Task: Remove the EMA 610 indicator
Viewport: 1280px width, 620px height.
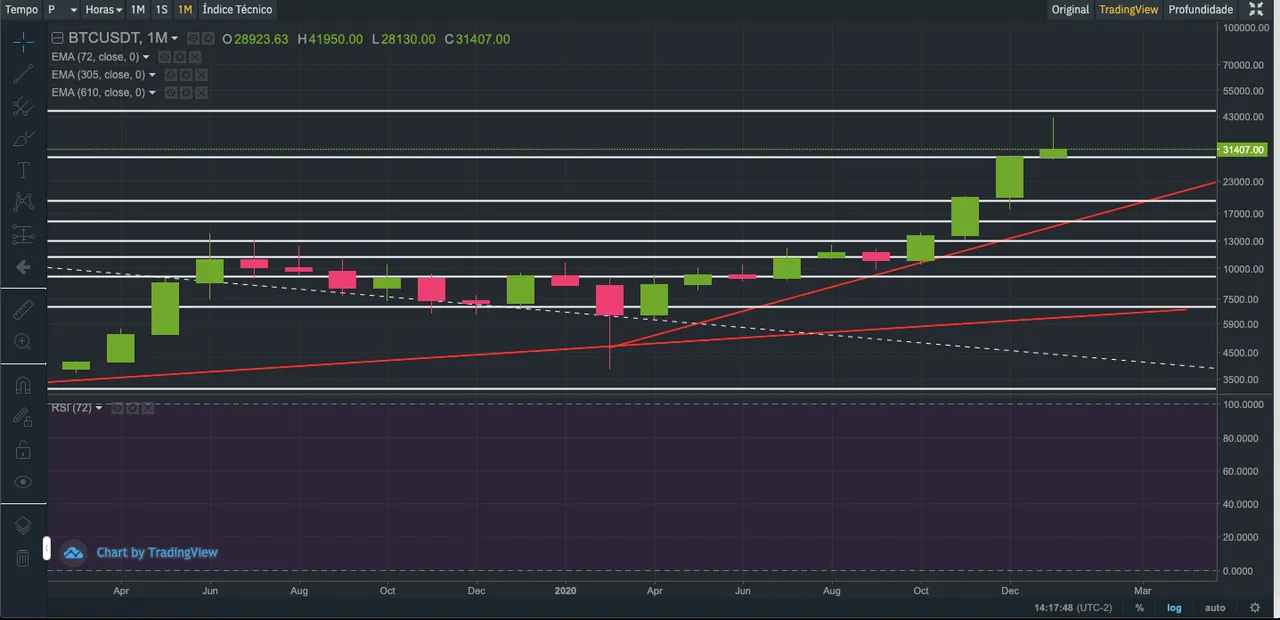Action: point(201,93)
